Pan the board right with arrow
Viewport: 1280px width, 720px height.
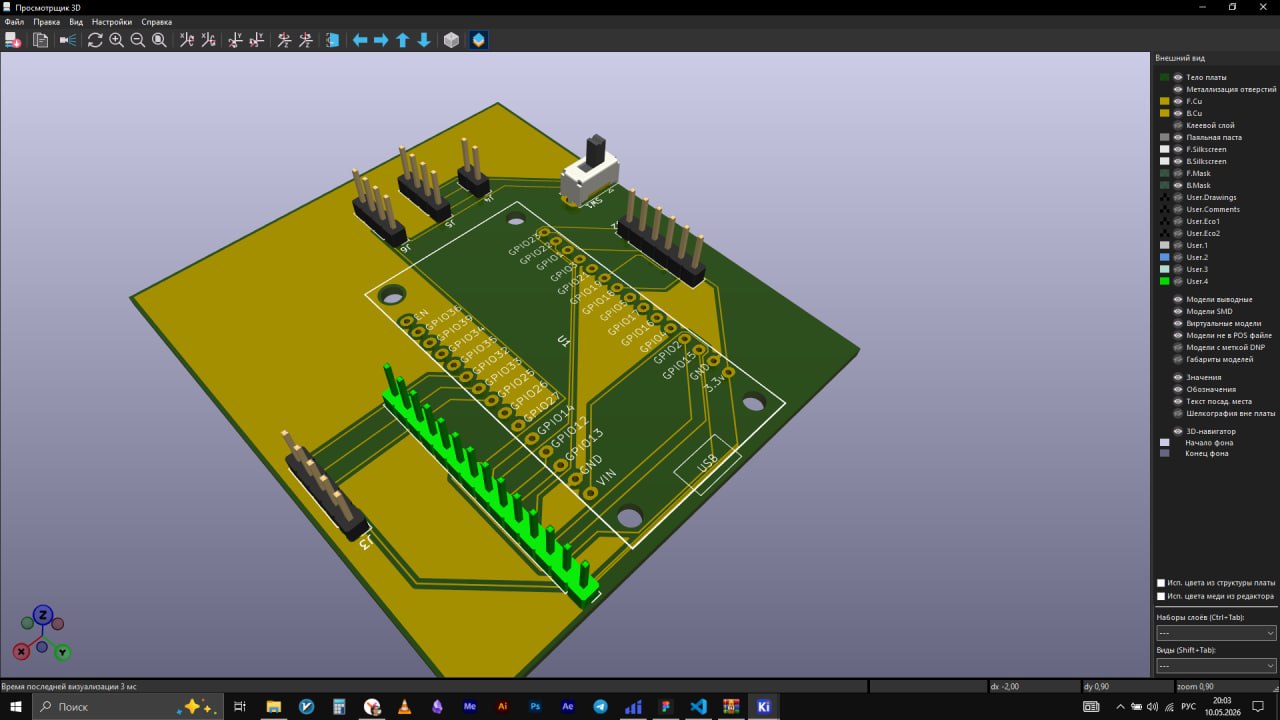(x=381, y=40)
